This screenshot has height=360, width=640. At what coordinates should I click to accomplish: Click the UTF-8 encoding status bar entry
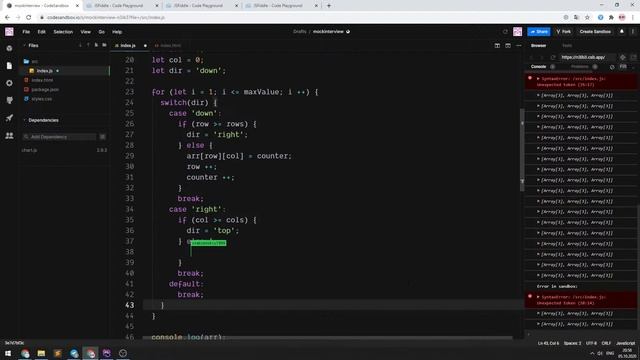(x=591, y=343)
